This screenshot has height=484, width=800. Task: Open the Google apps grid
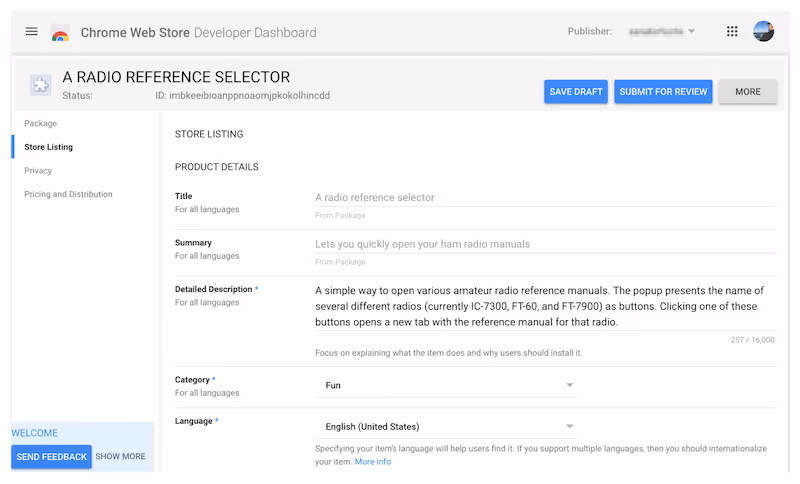tap(732, 32)
